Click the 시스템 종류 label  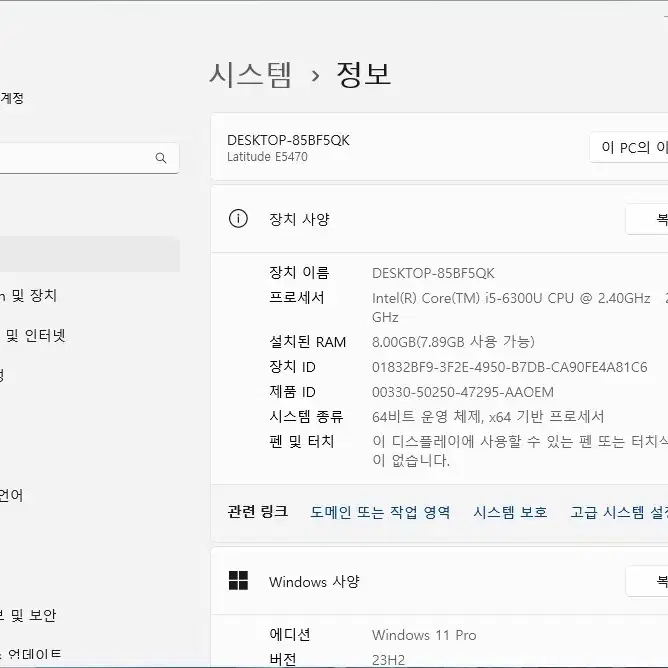[x=306, y=416]
